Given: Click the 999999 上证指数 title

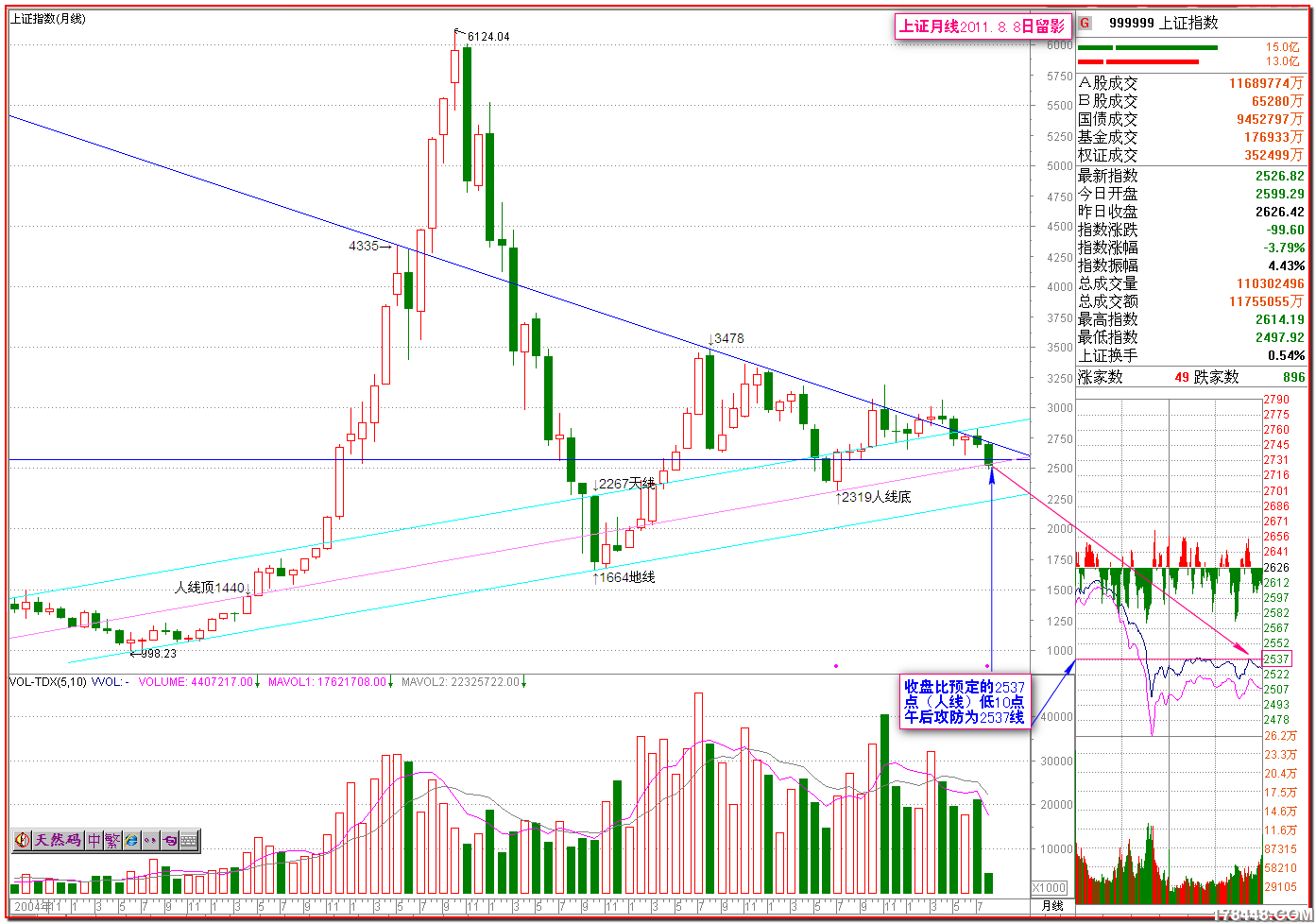Looking at the screenshot, I should pyautogui.click(x=1164, y=23).
